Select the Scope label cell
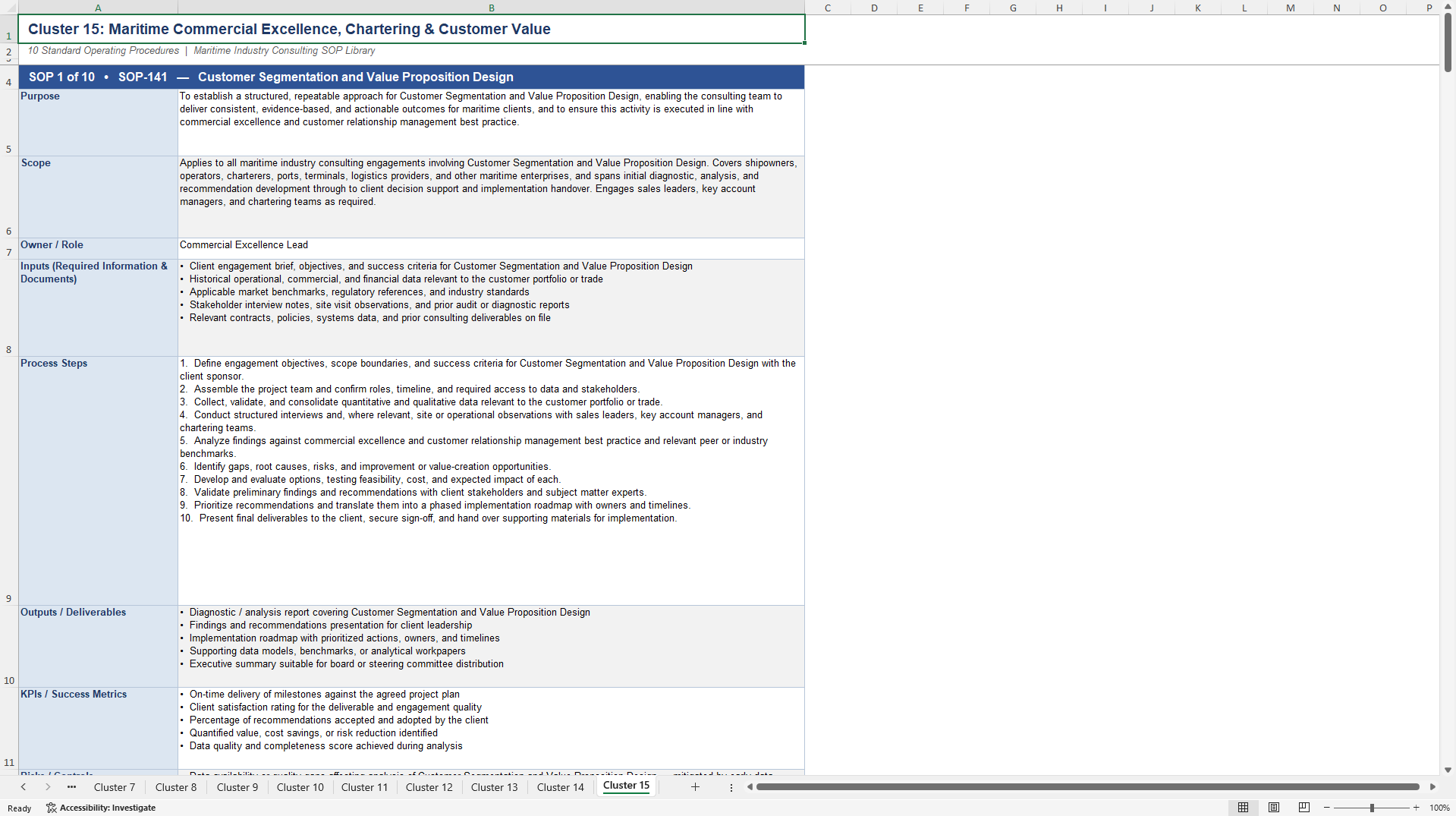Viewport: 1456px width, 816px height. coord(98,197)
